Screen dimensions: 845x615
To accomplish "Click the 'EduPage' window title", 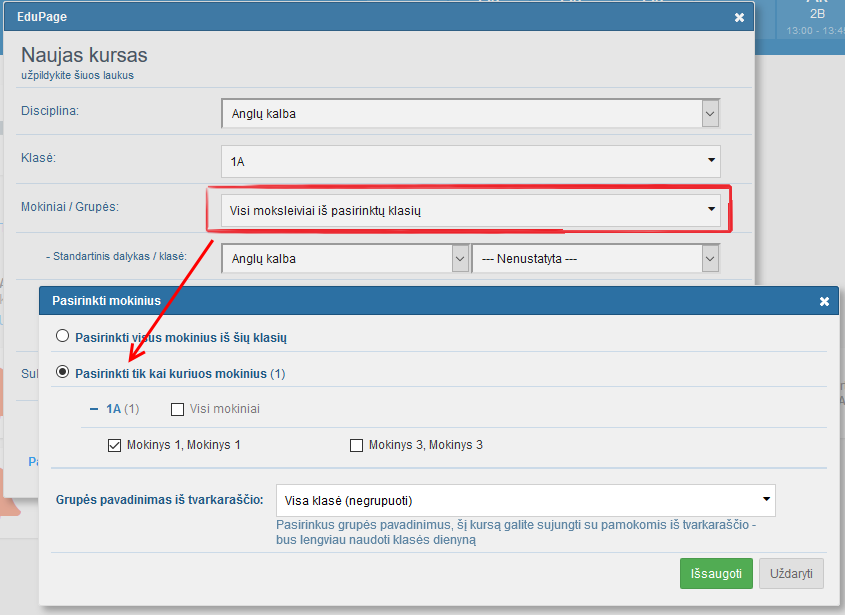I will 42,17.
